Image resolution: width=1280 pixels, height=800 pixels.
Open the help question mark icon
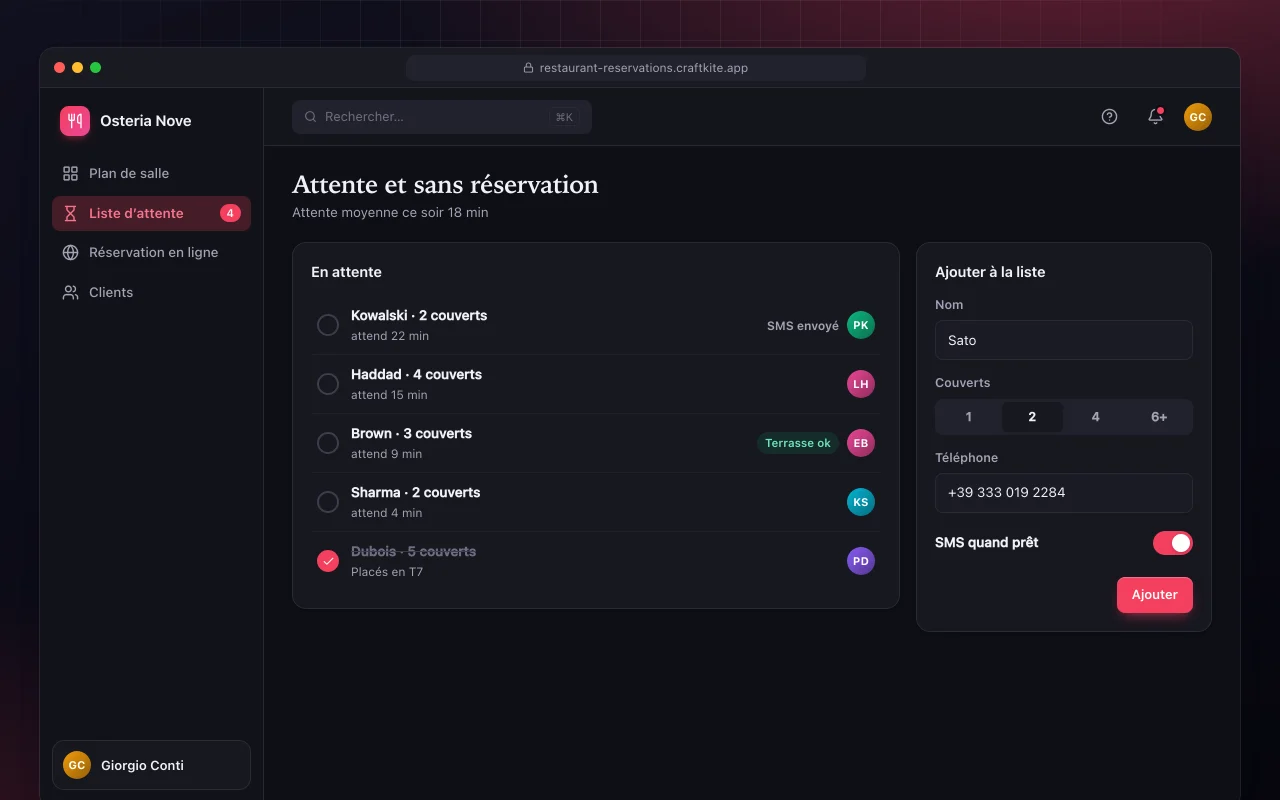[x=1109, y=117]
